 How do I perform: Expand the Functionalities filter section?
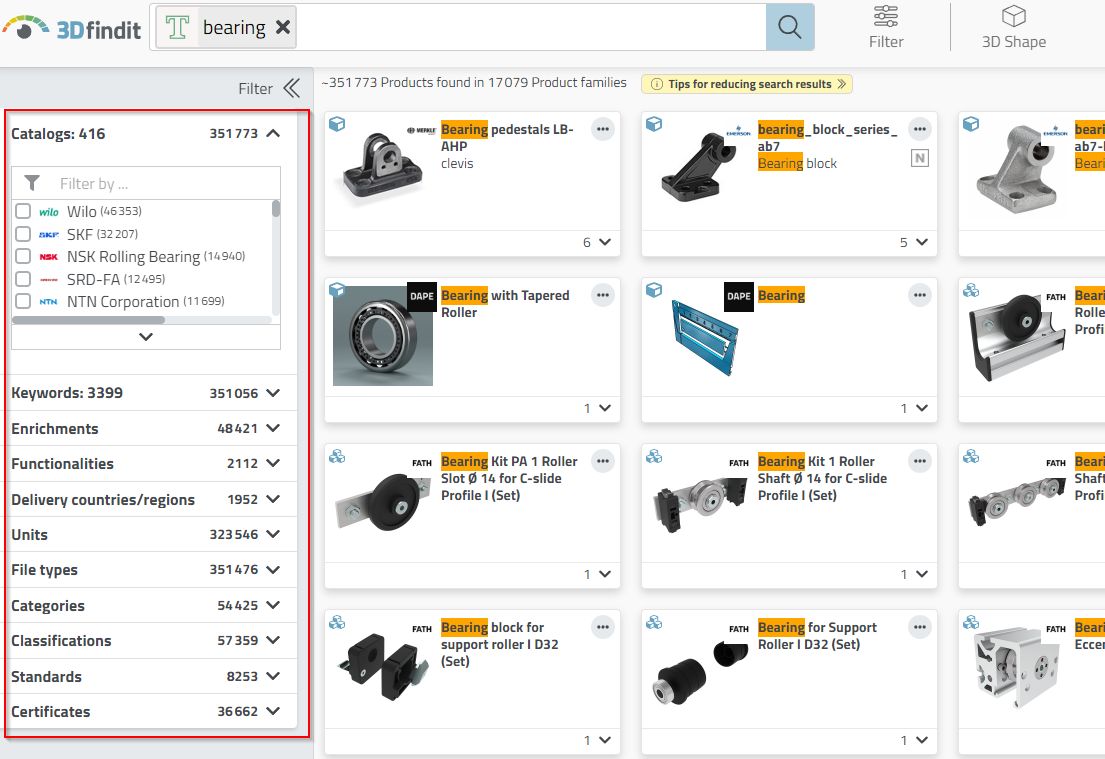[x=273, y=464]
